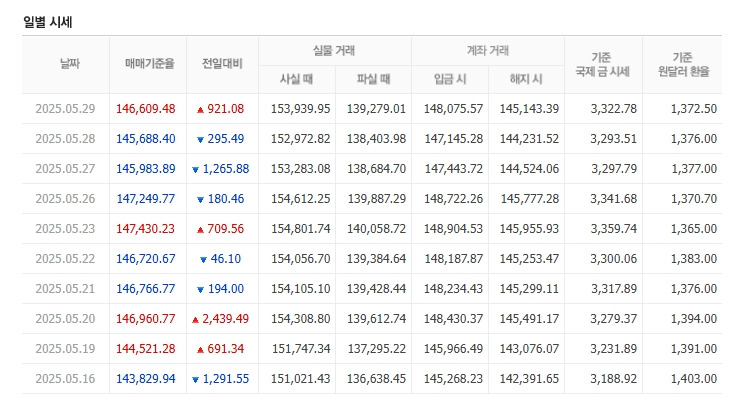Click the red up arrow beside 921.08

coord(201,110)
